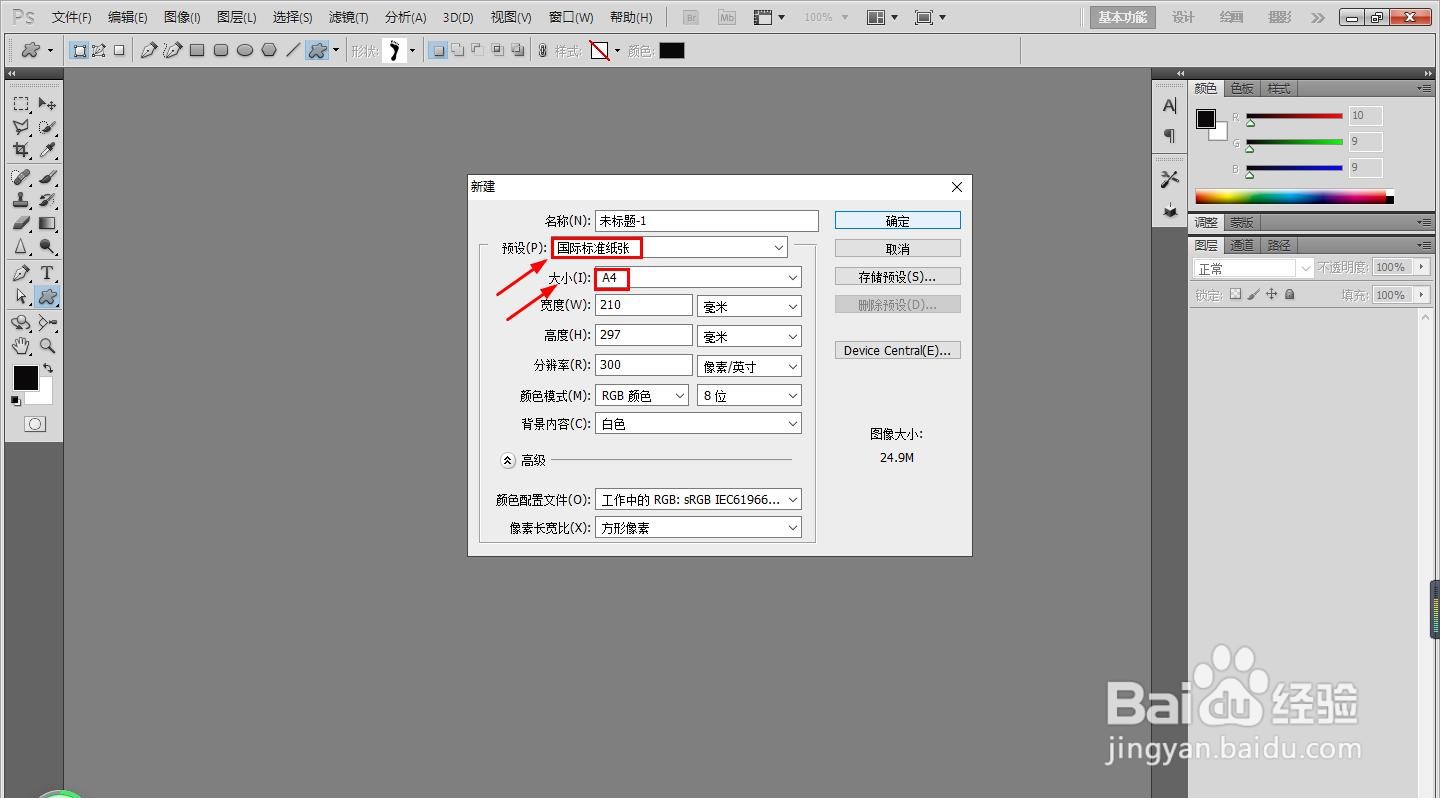Image resolution: width=1440 pixels, height=798 pixels.
Task: Swap foreground and background colors
Action: [x=48, y=369]
